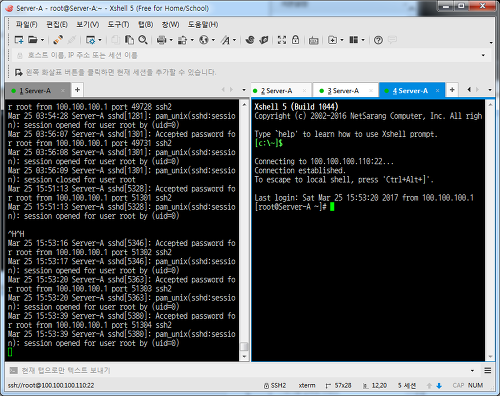Viewport: 500px width, 396px height.
Task: Open the 보기(V) menu
Action: tap(88, 24)
